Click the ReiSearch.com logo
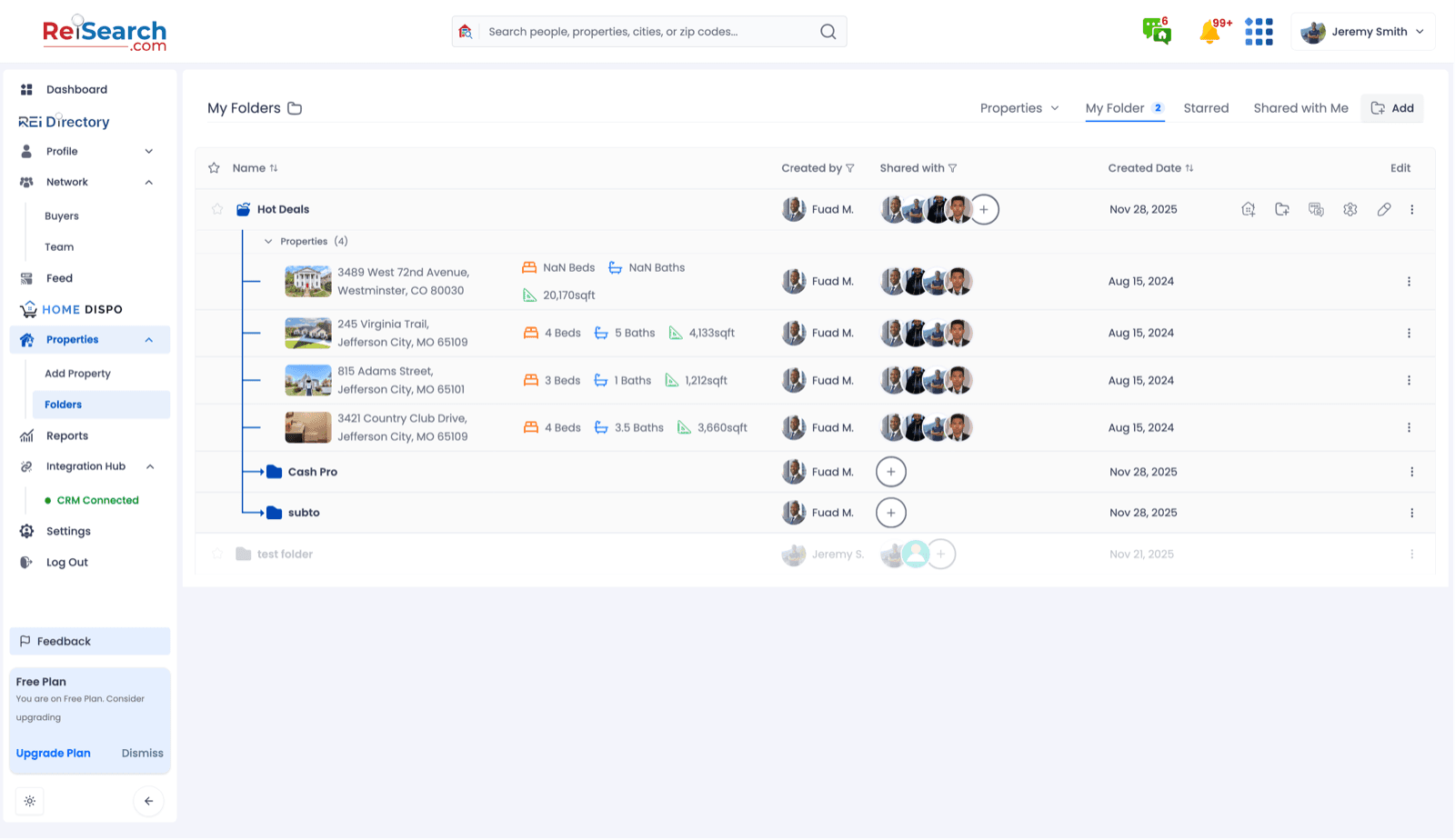The height and width of the screenshot is (840, 1455). (x=105, y=35)
